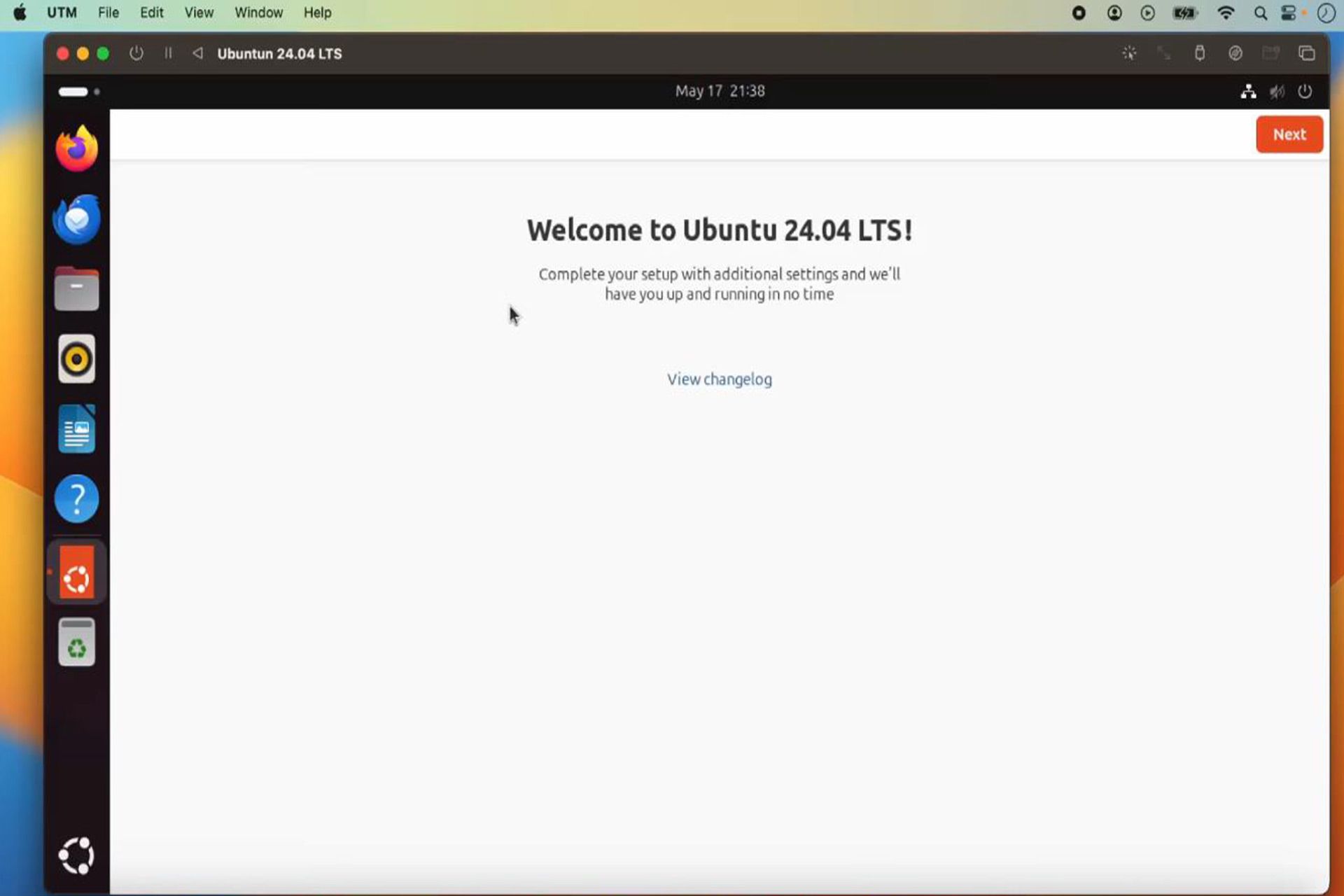The width and height of the screenshot is (1344, 896).
Task: Open the Edit menu
Action: point(151,13)
